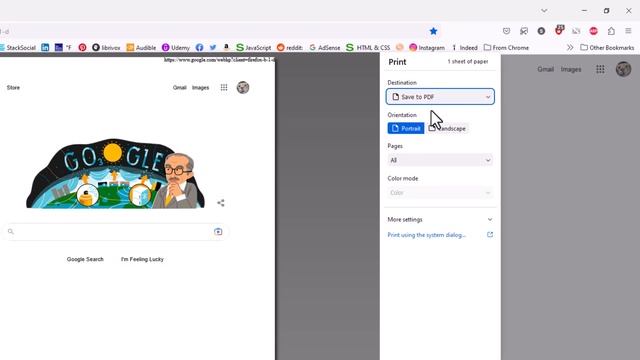The image size is (640, 360).
Task: Open the Extensions puzzle-piece icon
Action: tap(611, 31)
